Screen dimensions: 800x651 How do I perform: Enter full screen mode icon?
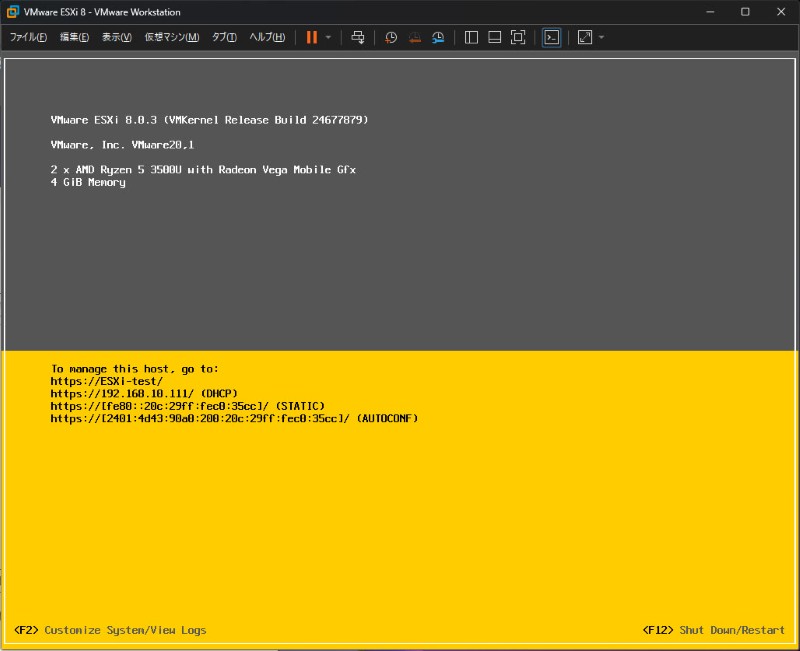click(x=518, y=37)
